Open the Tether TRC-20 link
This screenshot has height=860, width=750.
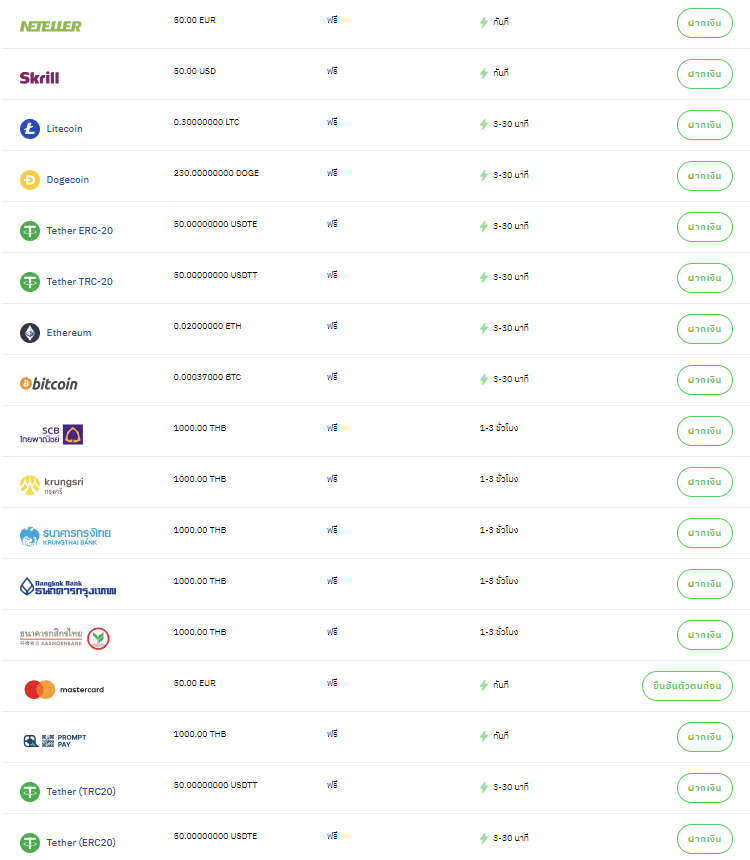(x=79, y=282)
